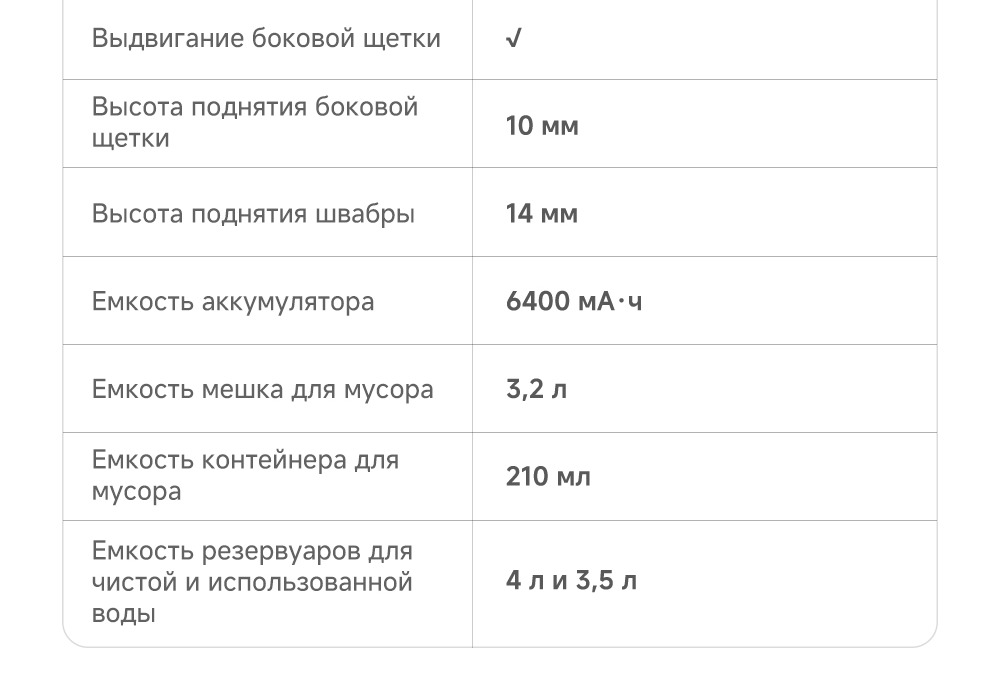
Task: Click the "6400" battery capacity number
Action: (x=538, y=302)
